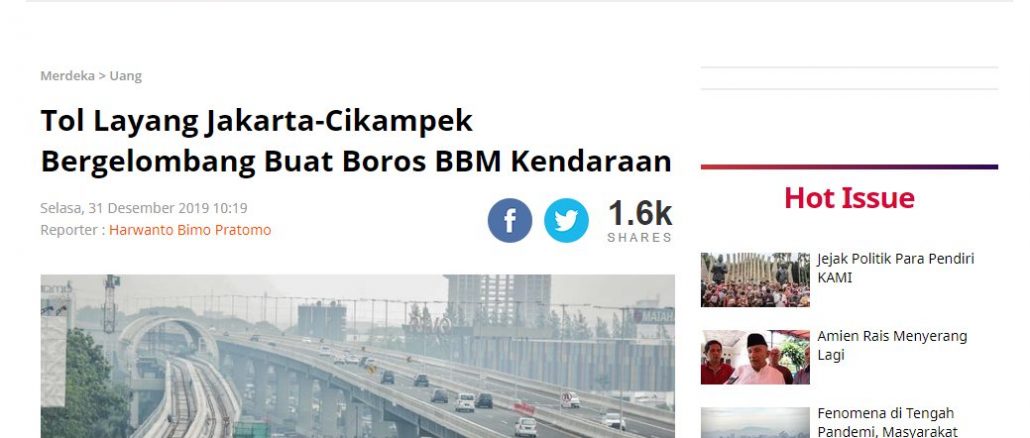Click the article headline Tol Layang Jakarta-Cikampek
Viewport: 1030px width, 438px height.
point(256,121)
